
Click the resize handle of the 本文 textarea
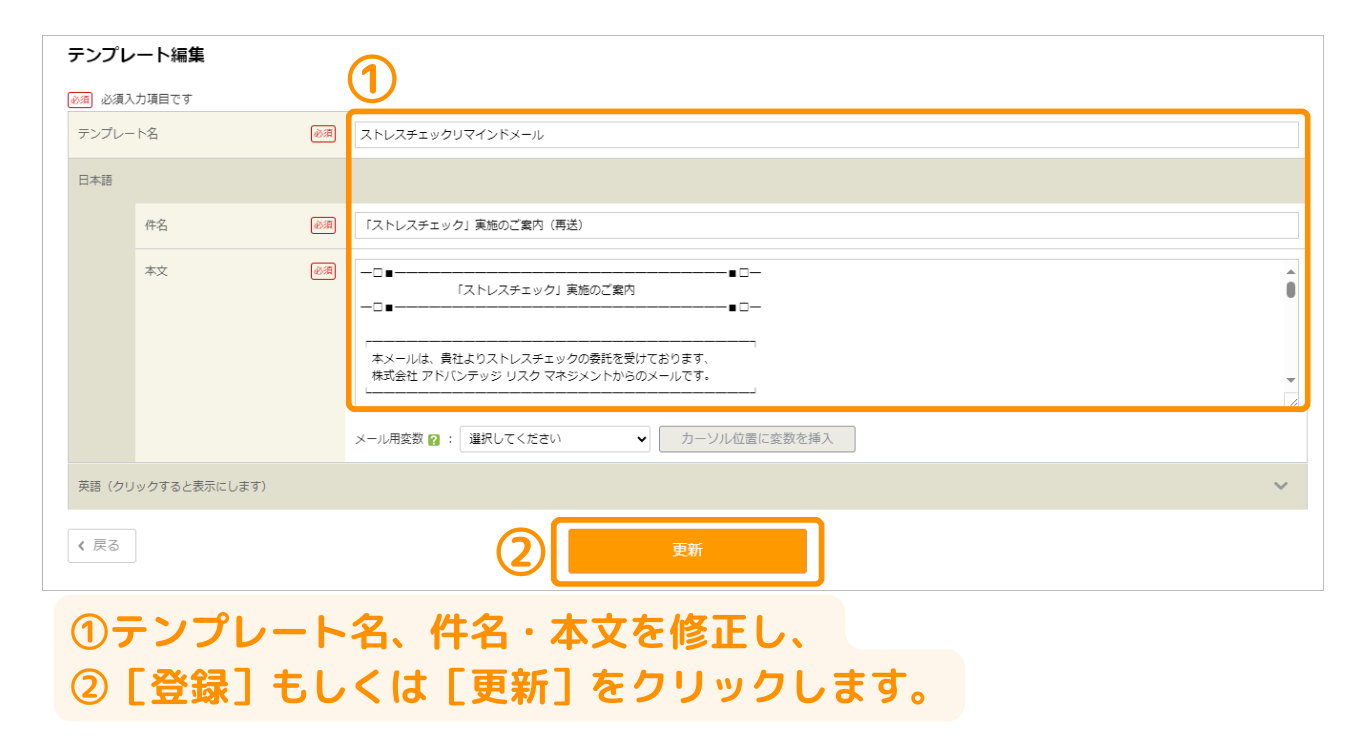tap(1292, 400)
